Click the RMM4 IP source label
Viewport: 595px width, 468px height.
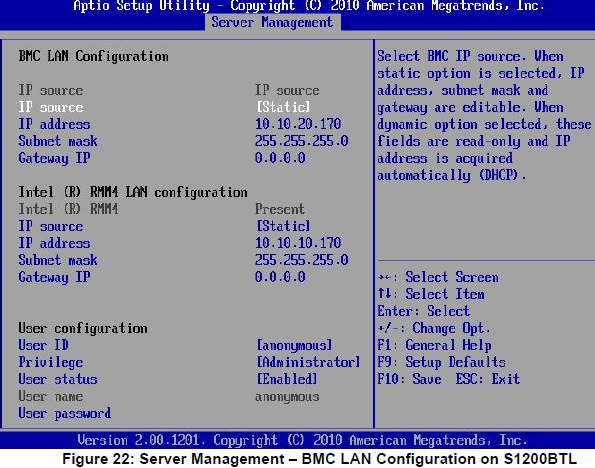tap(50, 226)
